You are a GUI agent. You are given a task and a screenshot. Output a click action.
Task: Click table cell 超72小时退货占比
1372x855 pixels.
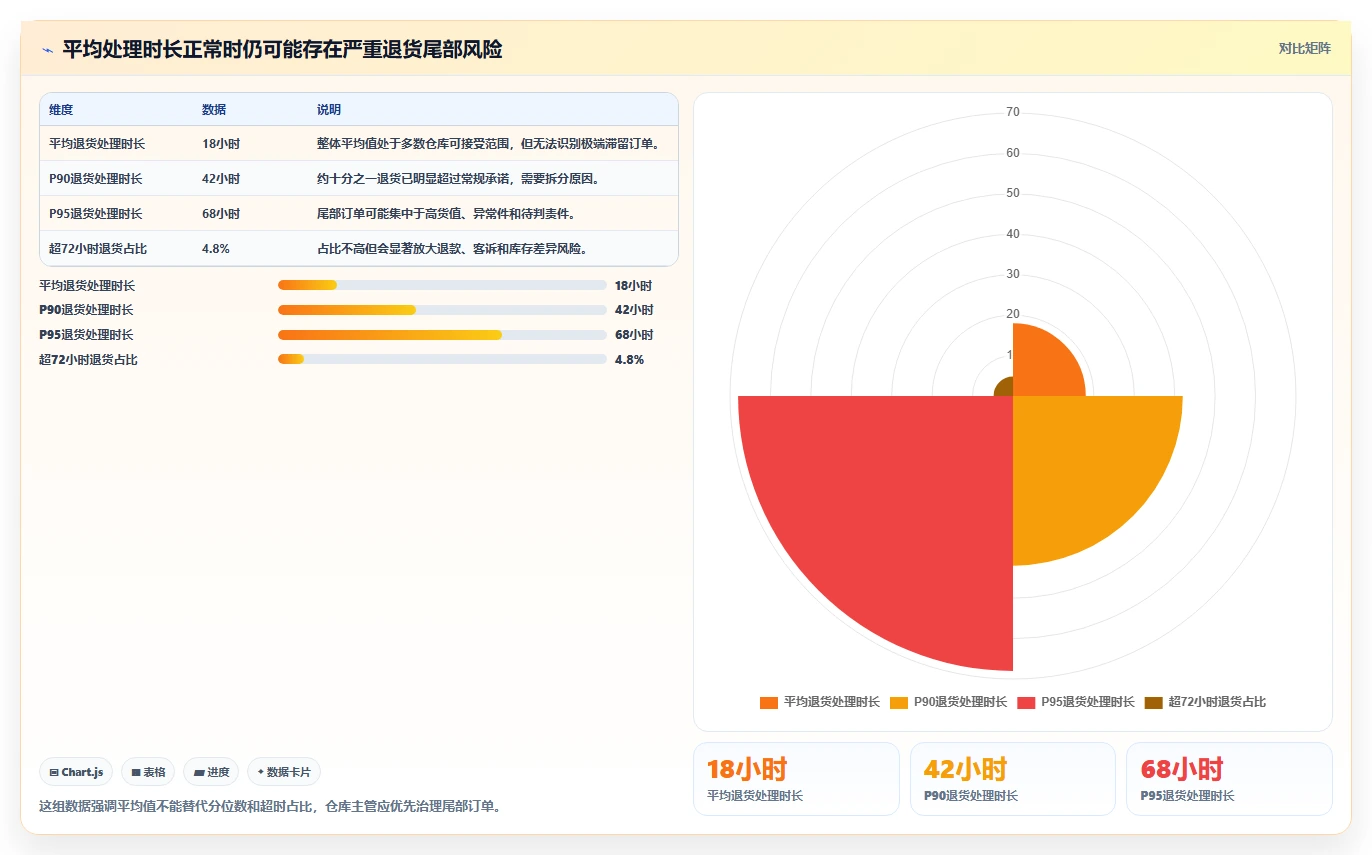98,249
